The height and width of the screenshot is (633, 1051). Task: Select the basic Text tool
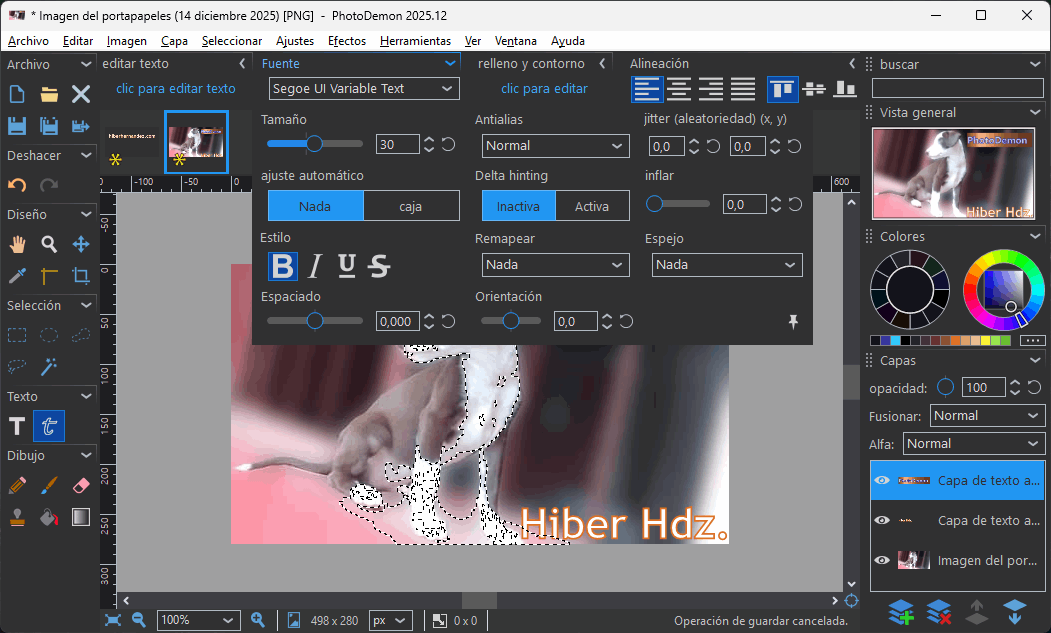17,426
